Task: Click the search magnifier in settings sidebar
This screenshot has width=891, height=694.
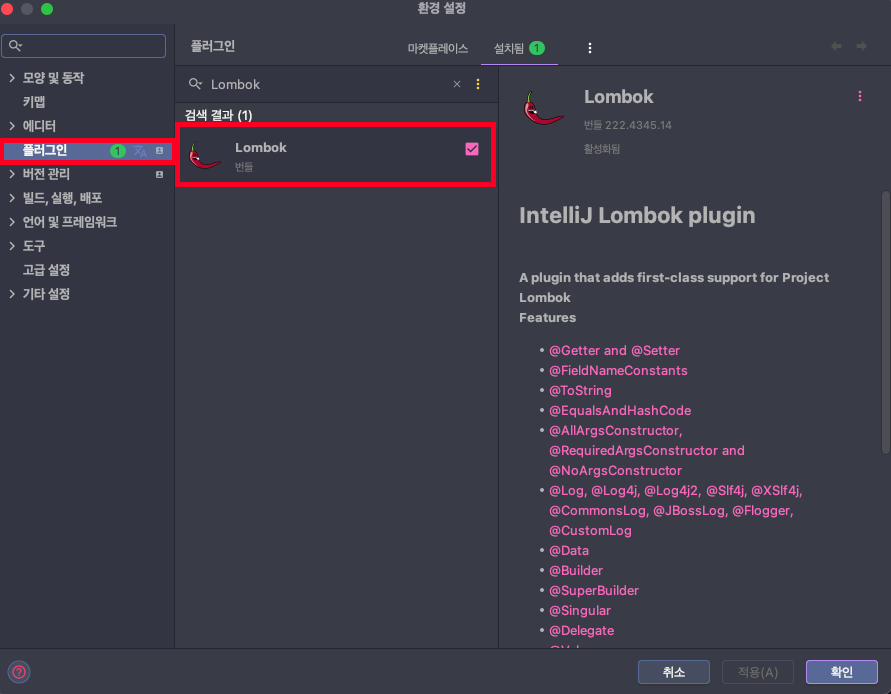Action: pos(15,46)
